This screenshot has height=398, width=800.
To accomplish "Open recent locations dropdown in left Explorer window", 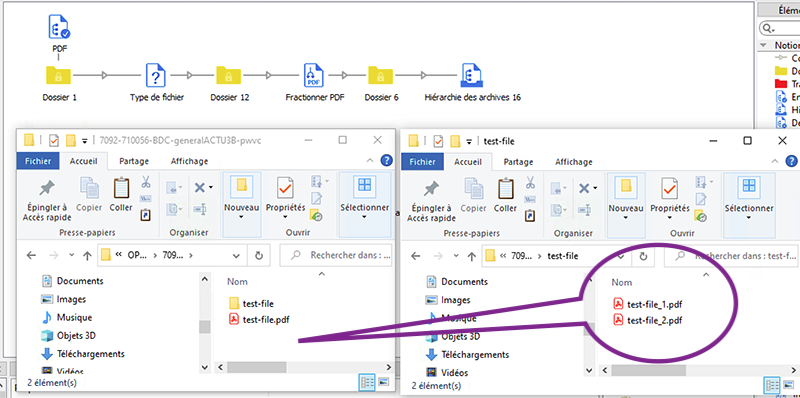I will (x=71, y=255).
